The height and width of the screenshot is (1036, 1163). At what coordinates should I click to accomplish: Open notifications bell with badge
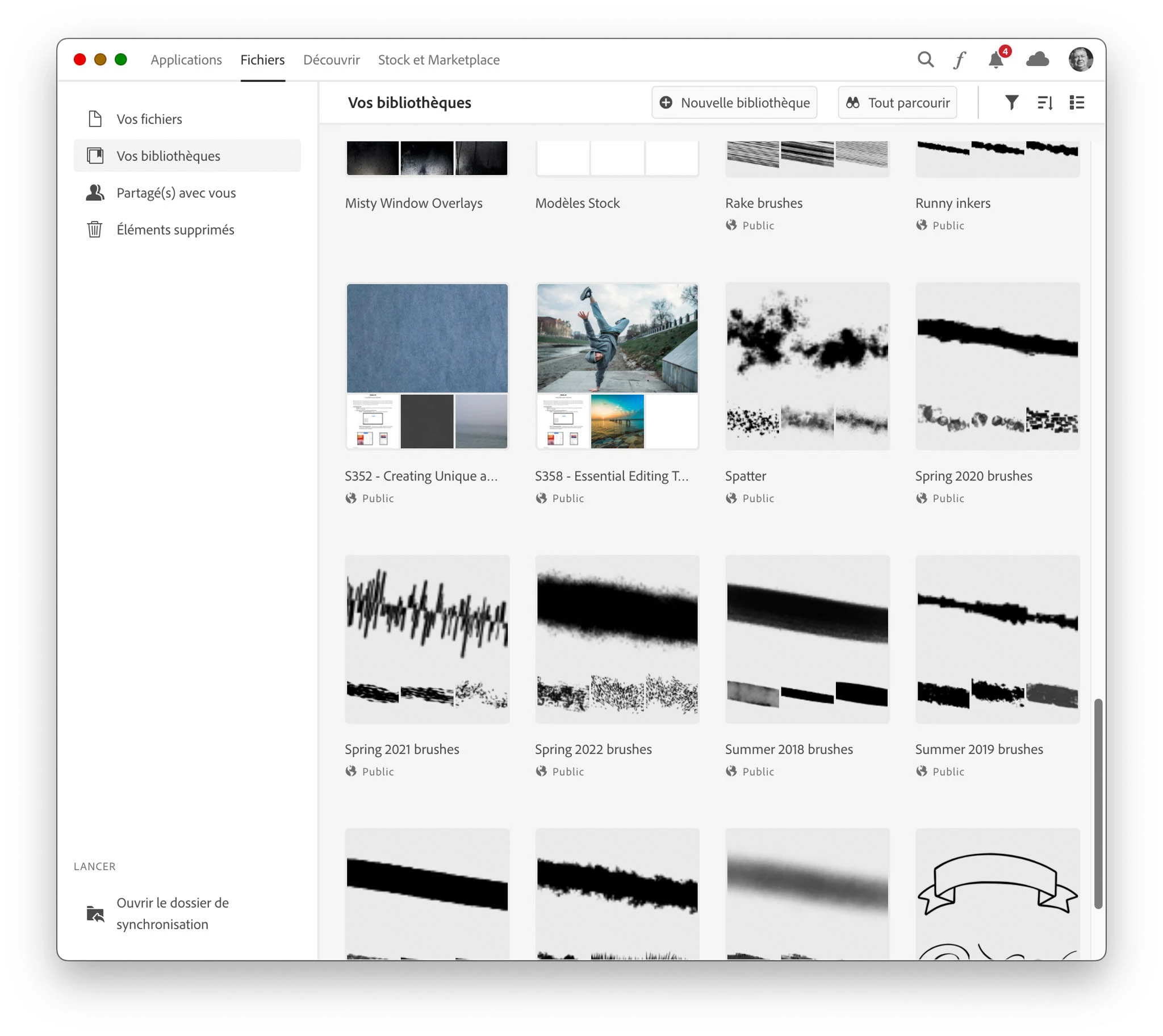tap(995, 59)
